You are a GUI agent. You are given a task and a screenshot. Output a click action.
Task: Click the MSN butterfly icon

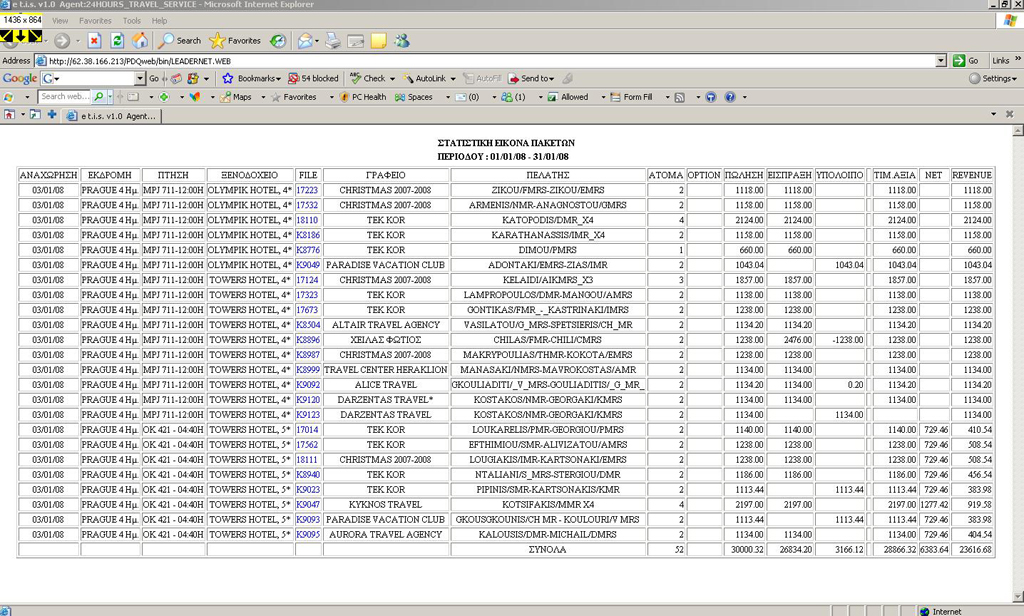[195, 97]
